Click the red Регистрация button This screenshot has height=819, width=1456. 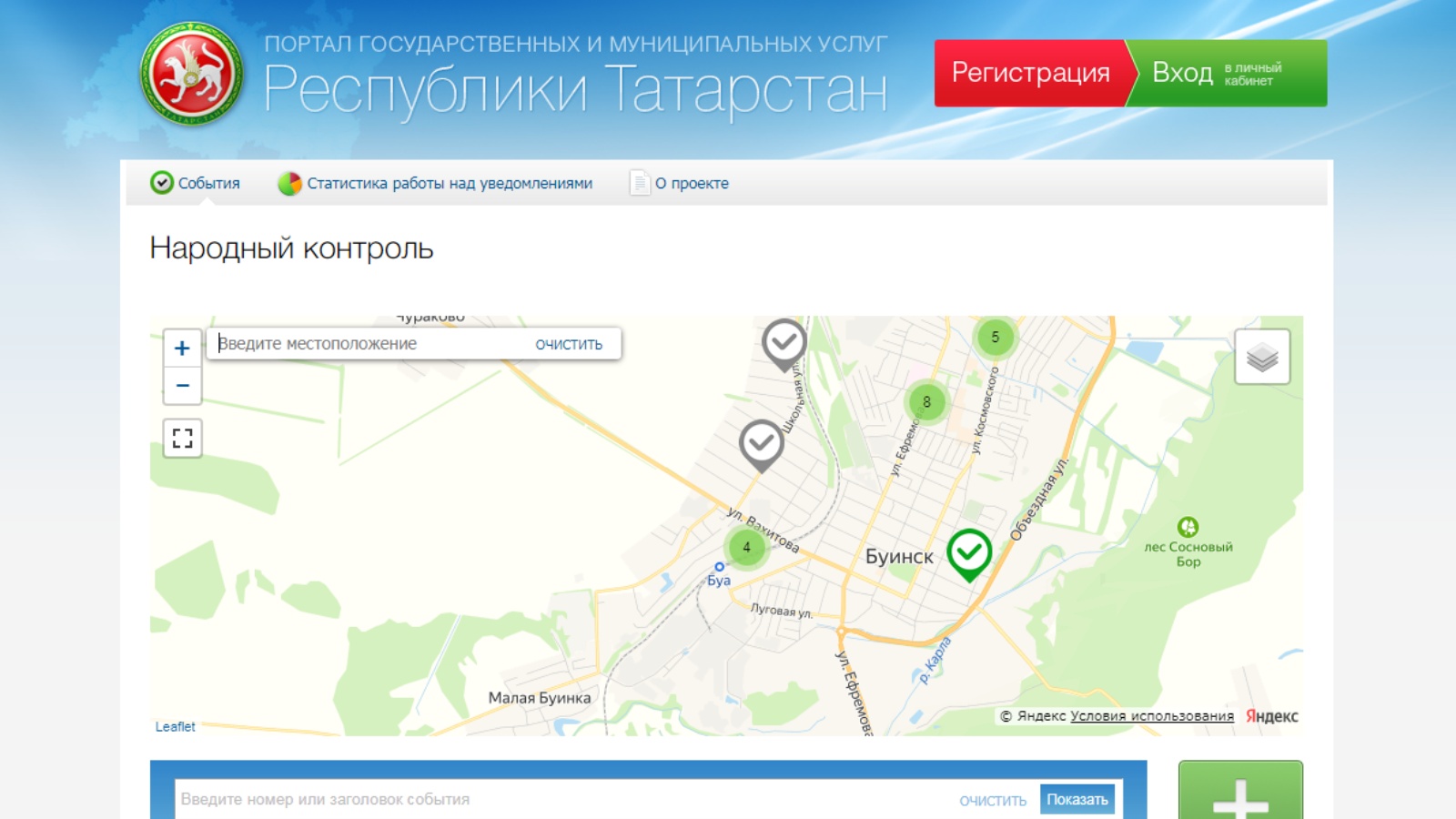1030,73
